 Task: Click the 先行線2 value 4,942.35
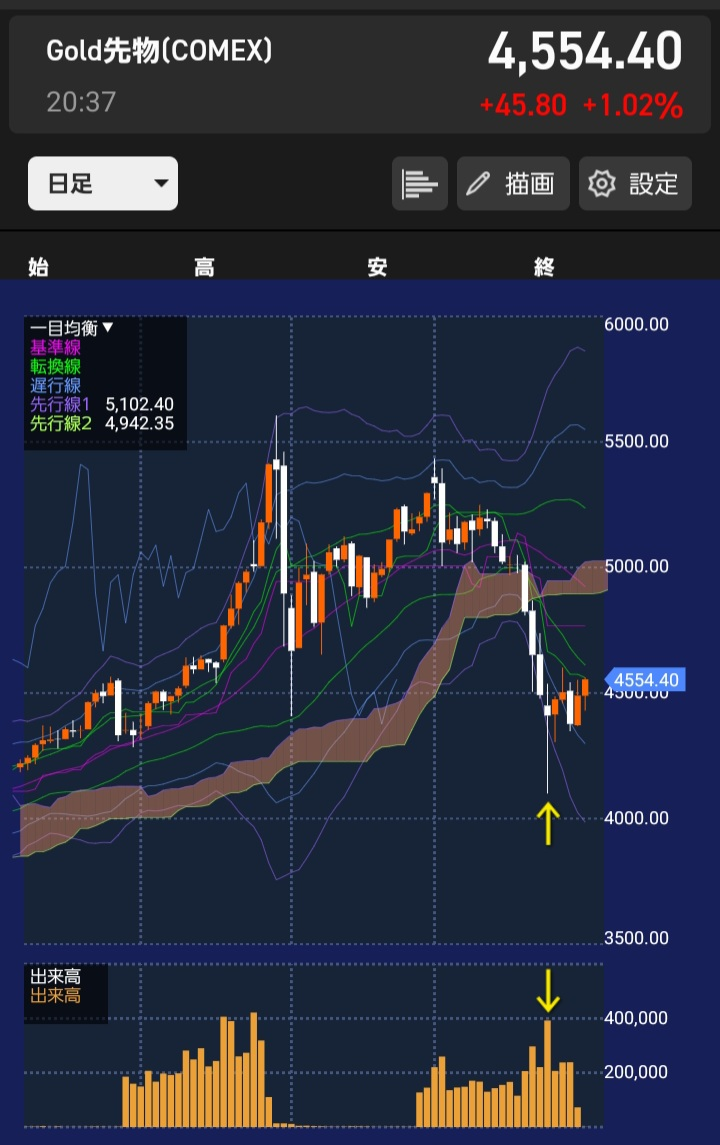point(139,423)
